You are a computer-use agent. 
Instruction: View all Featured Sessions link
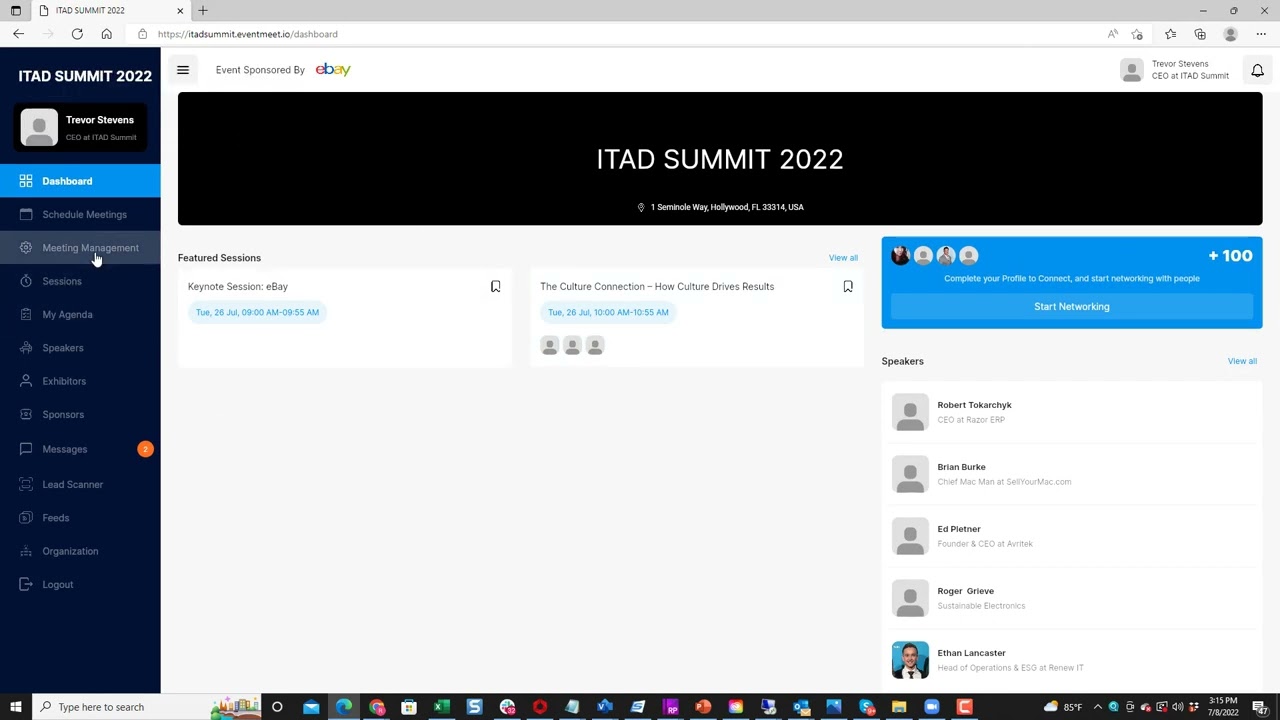[843, 258]
